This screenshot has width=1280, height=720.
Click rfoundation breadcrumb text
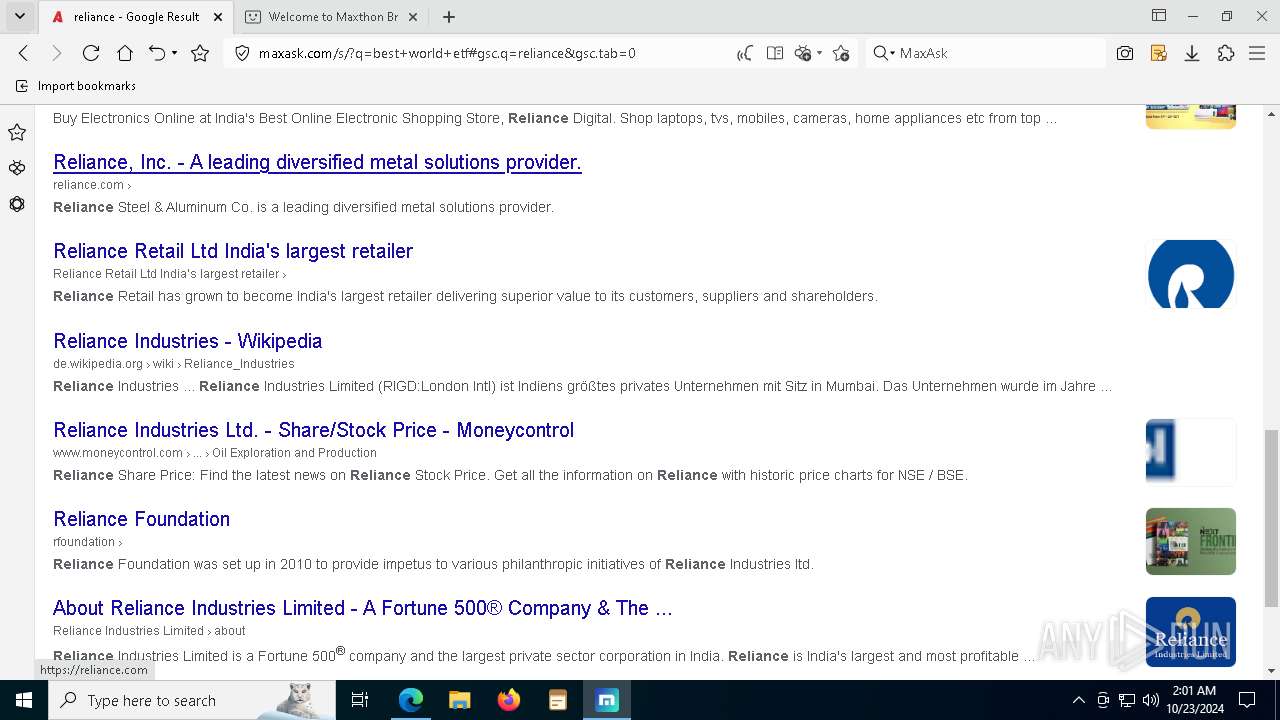84,542
